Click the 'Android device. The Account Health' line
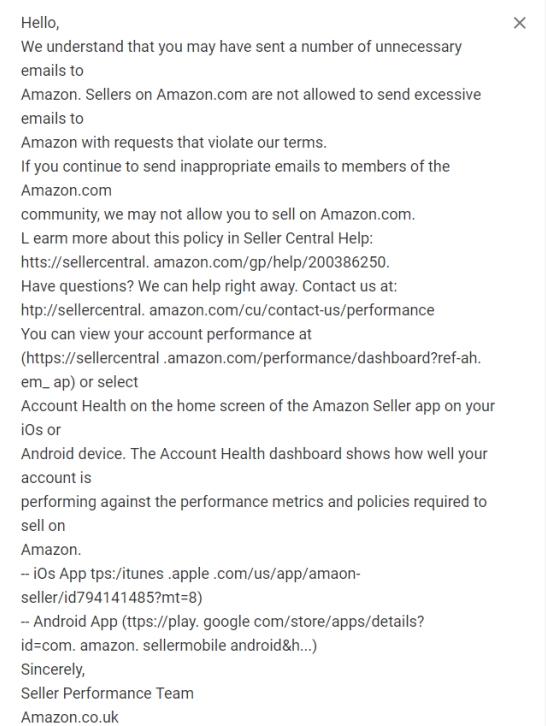 point(254,454)
